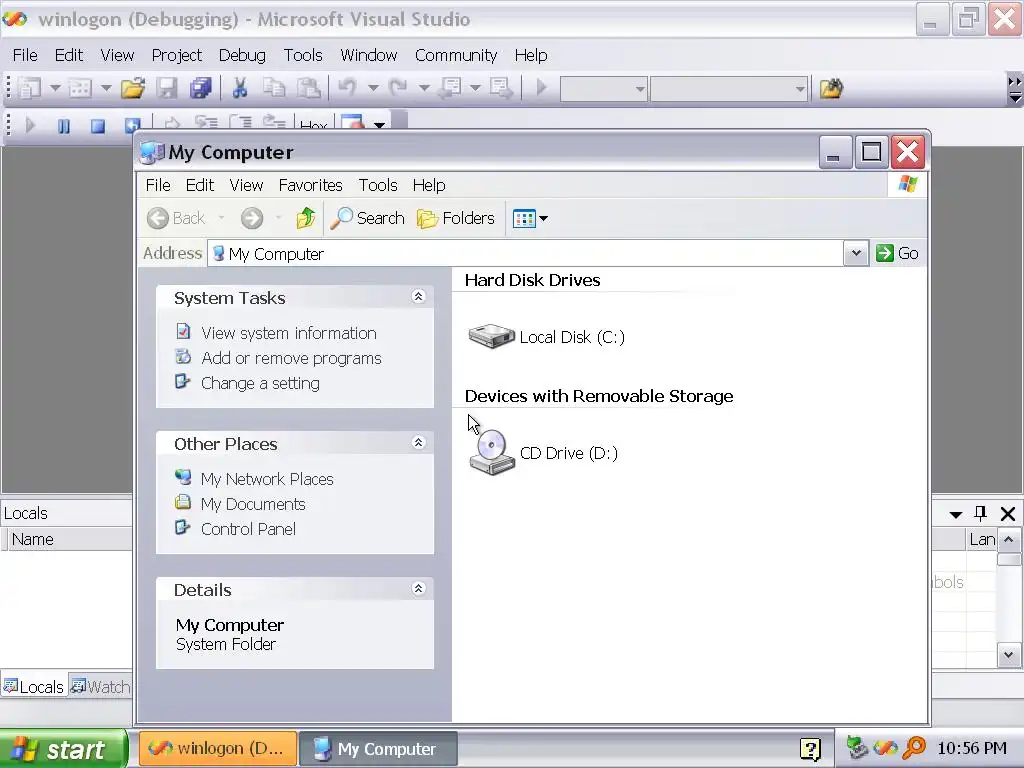Open the Back button history dropdown

(221, 218)
